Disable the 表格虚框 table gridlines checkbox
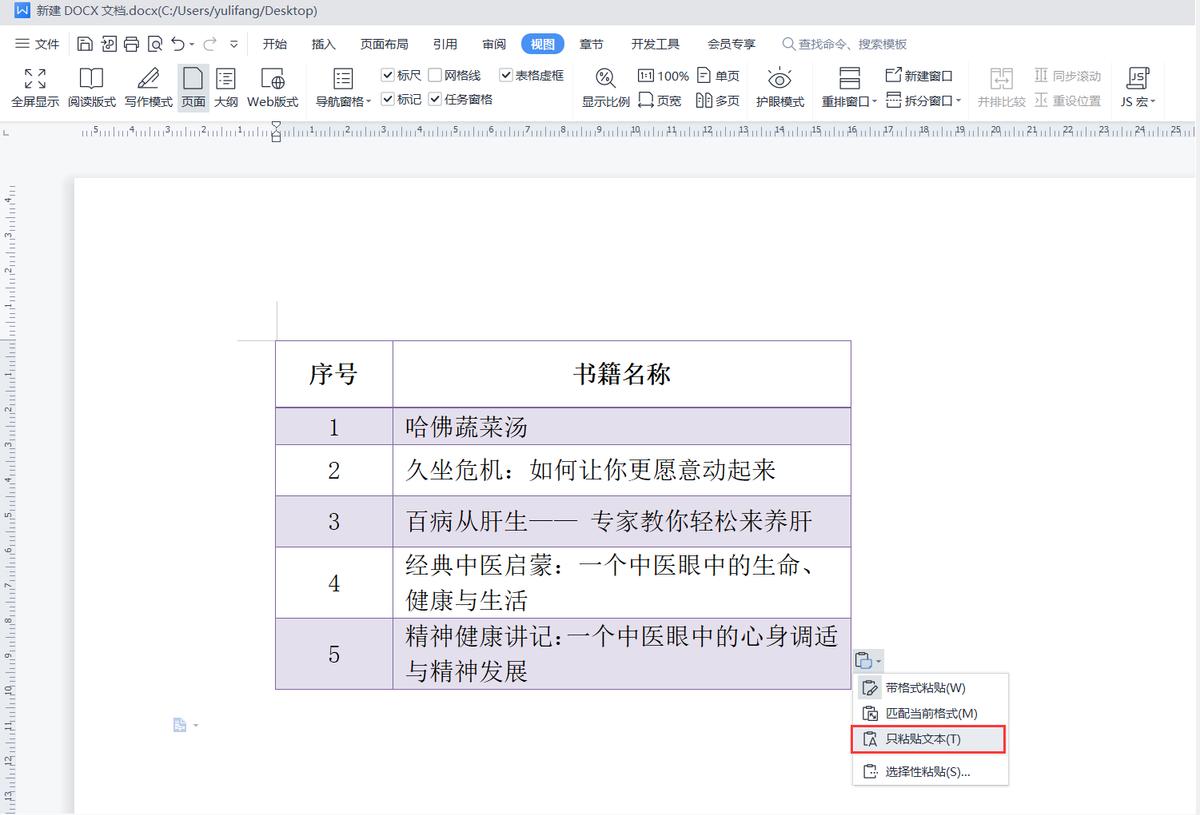This screenshot has height=815, width=1200. (506, 75)
